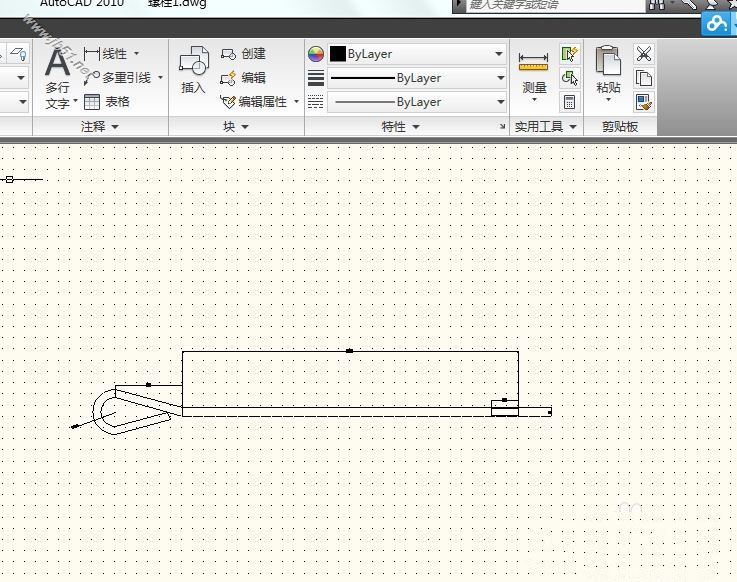Expand the Linear (线性) dimension arrow

tap(136, 54)
